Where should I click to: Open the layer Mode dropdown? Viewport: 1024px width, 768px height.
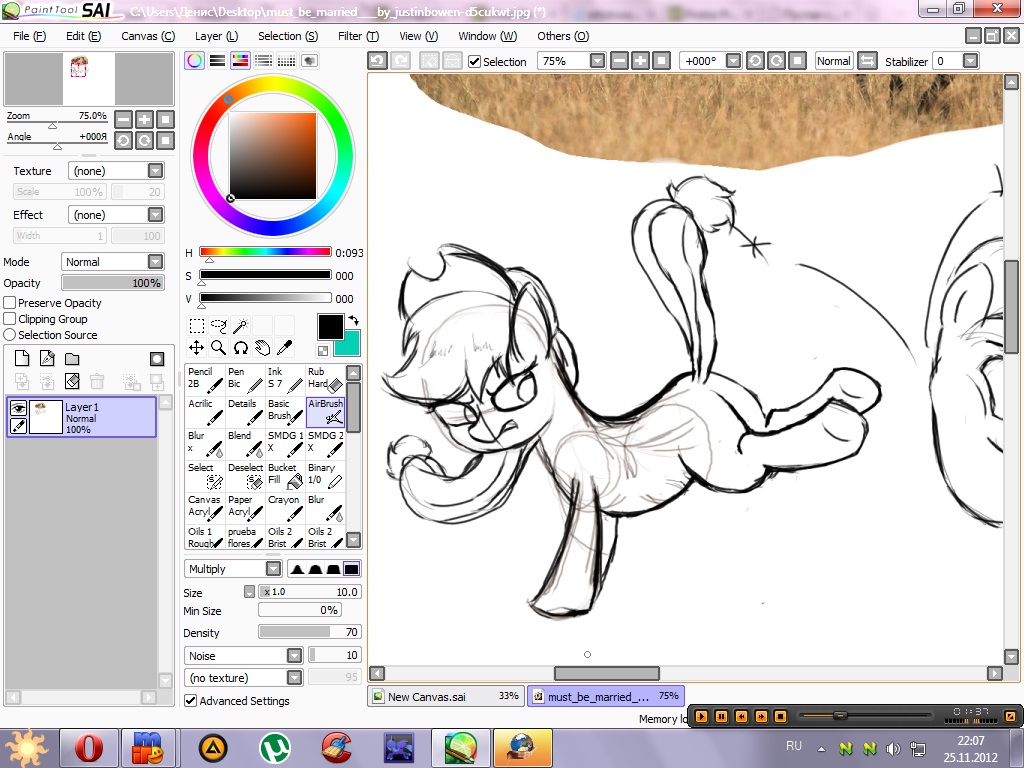tap(112, 261)
